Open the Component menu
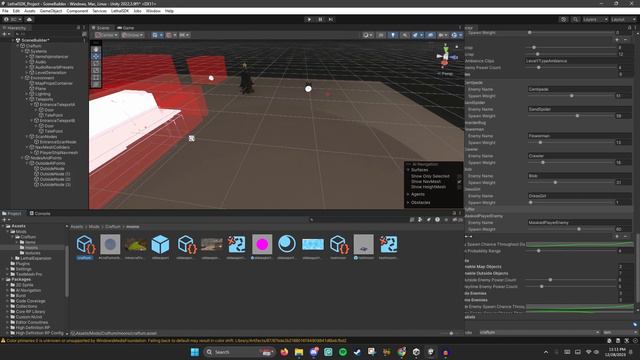Image resolution: width=640 pixels, height=360 pixels. (77, 11)
